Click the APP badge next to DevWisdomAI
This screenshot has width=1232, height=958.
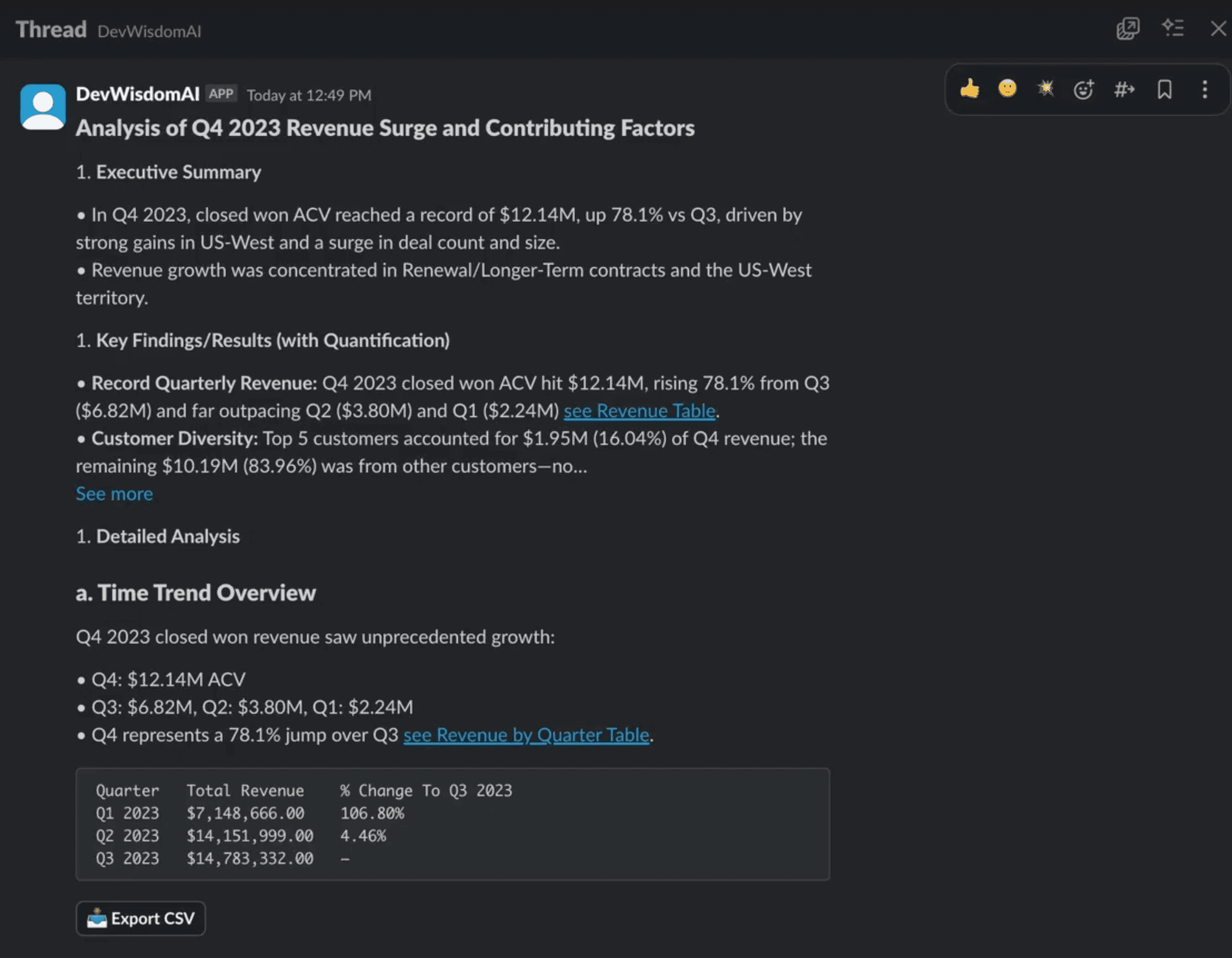tap(221, 94)
